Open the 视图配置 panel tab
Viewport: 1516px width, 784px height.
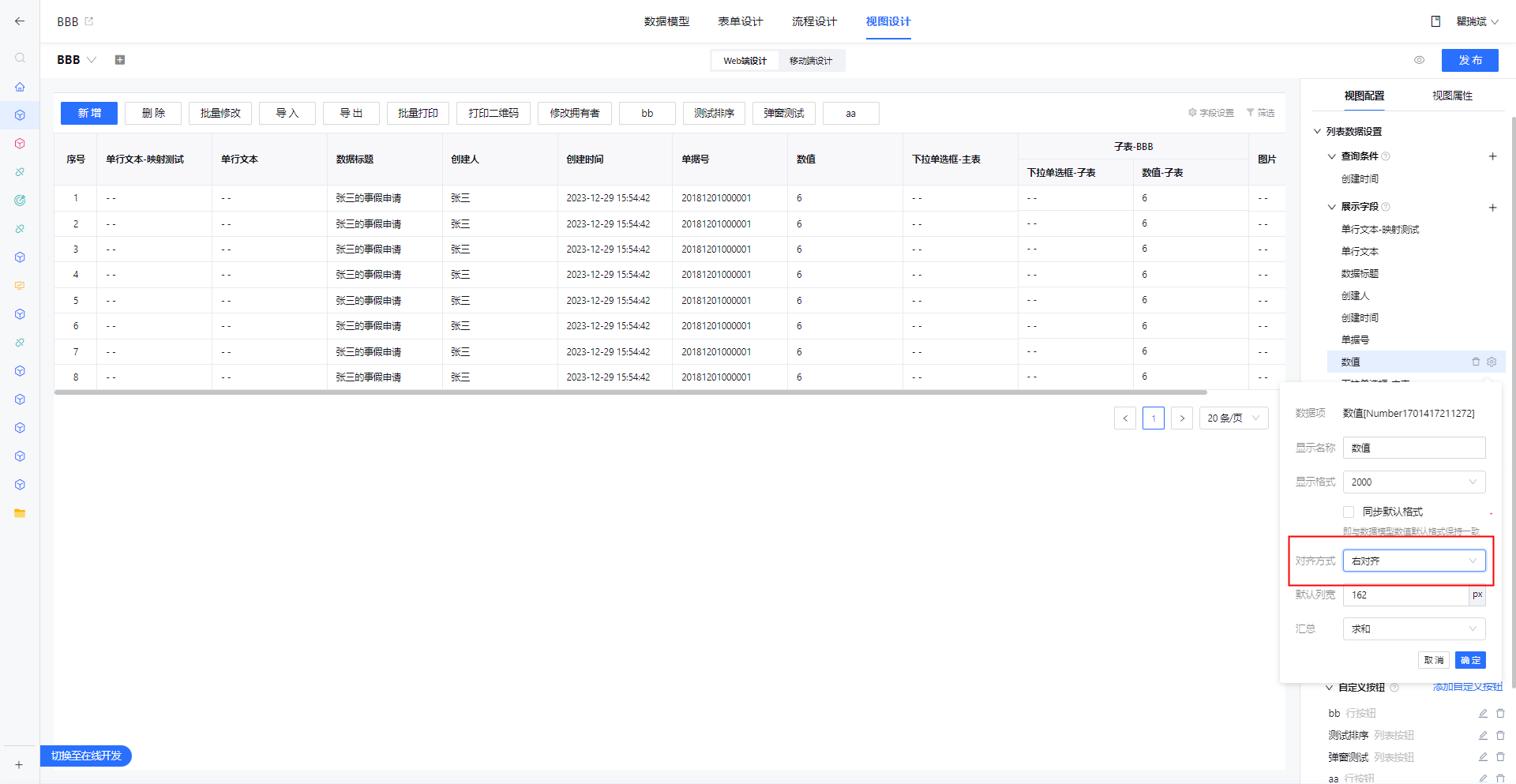pos(1364,96)
